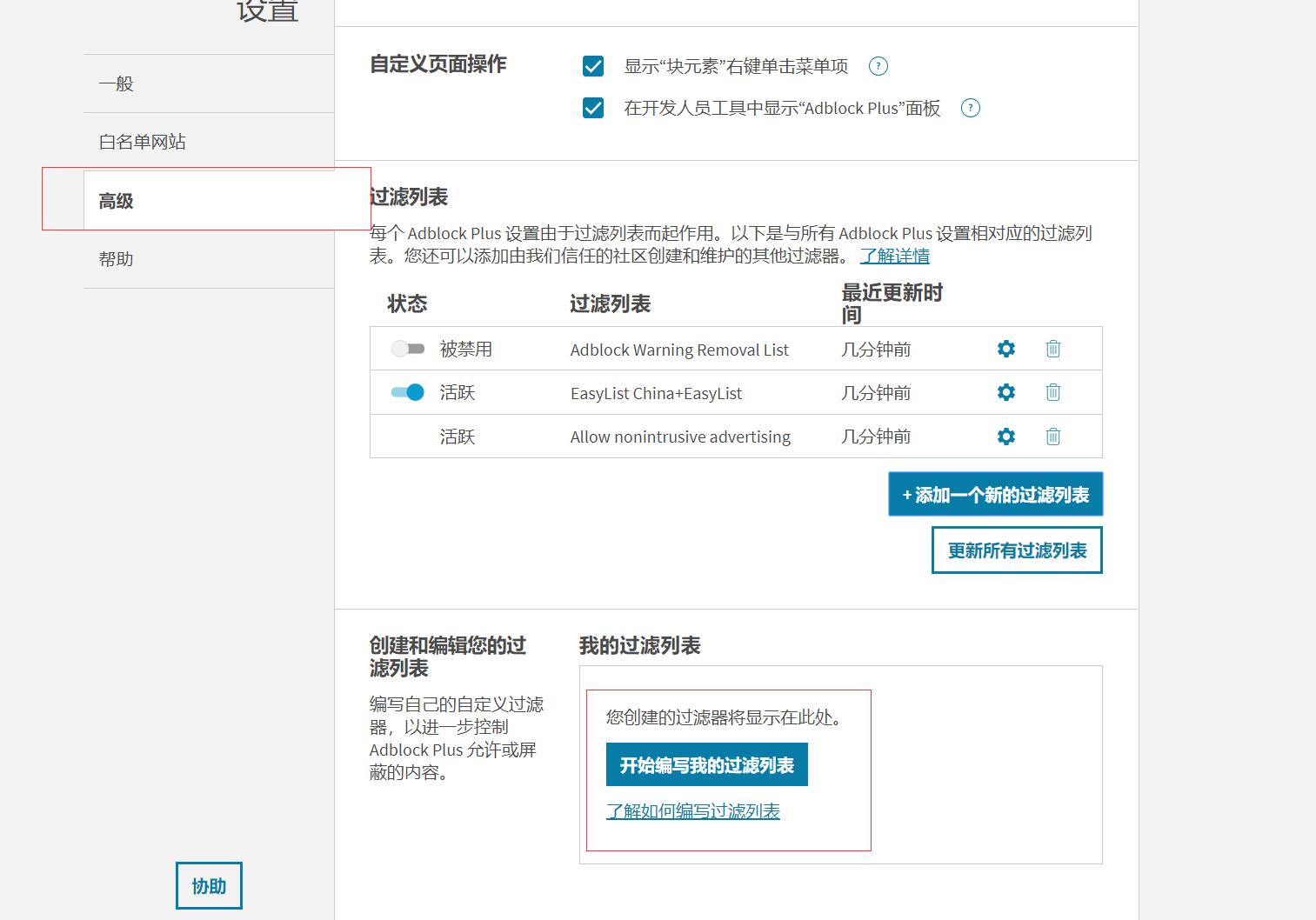Switch to the 白名单网站 tab
Screen dimensions: 1316x920
(x=209, y=142)
